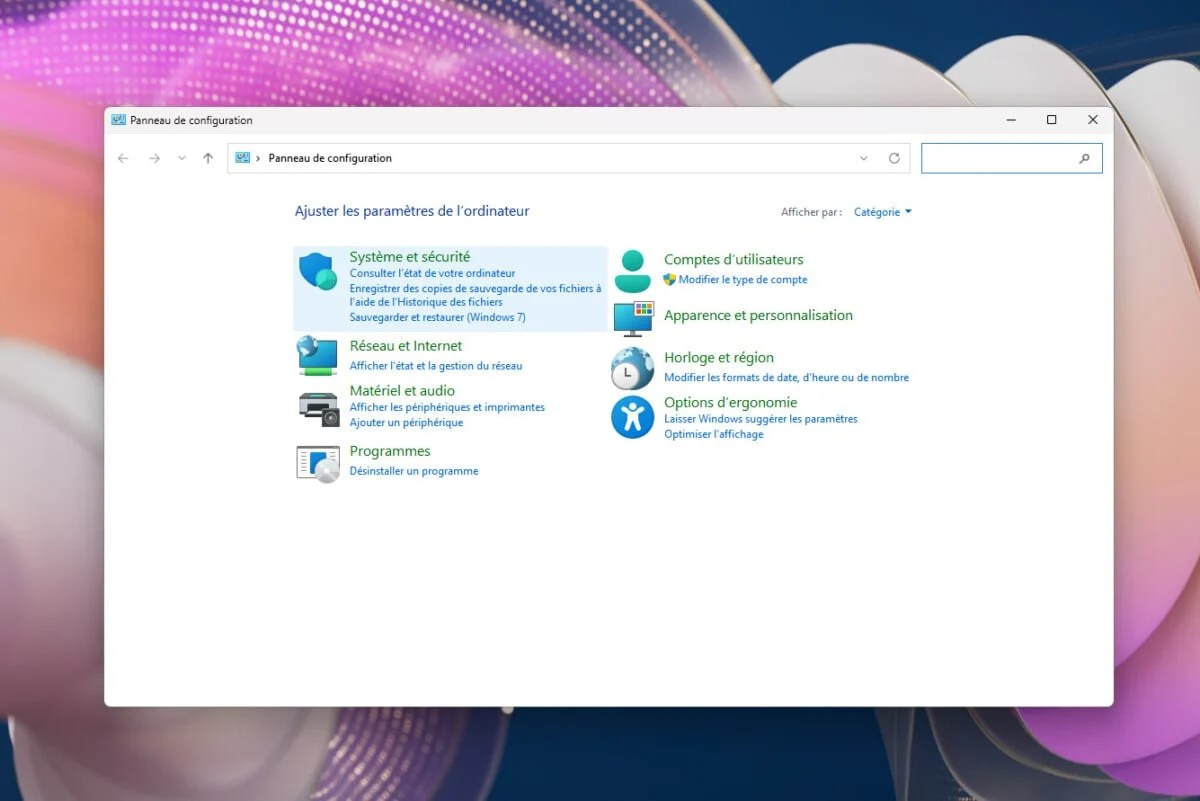Open the Programmes disc icon
Image resolution: width=1200 pixels, height=801 pixels.
318,463
